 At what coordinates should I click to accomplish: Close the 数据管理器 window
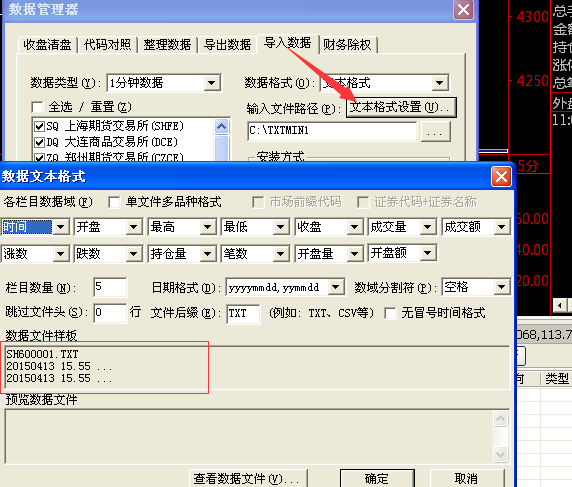click(x=463, y=9)
